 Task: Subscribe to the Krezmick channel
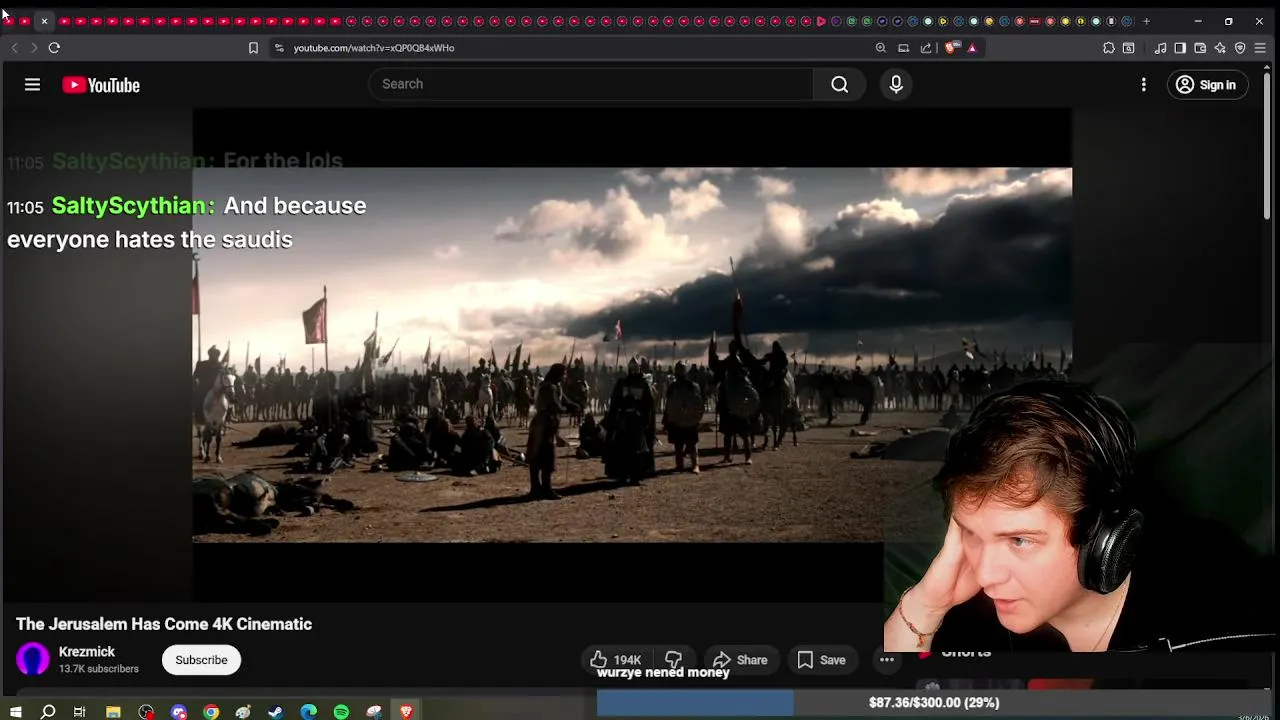tap(201, 660)
